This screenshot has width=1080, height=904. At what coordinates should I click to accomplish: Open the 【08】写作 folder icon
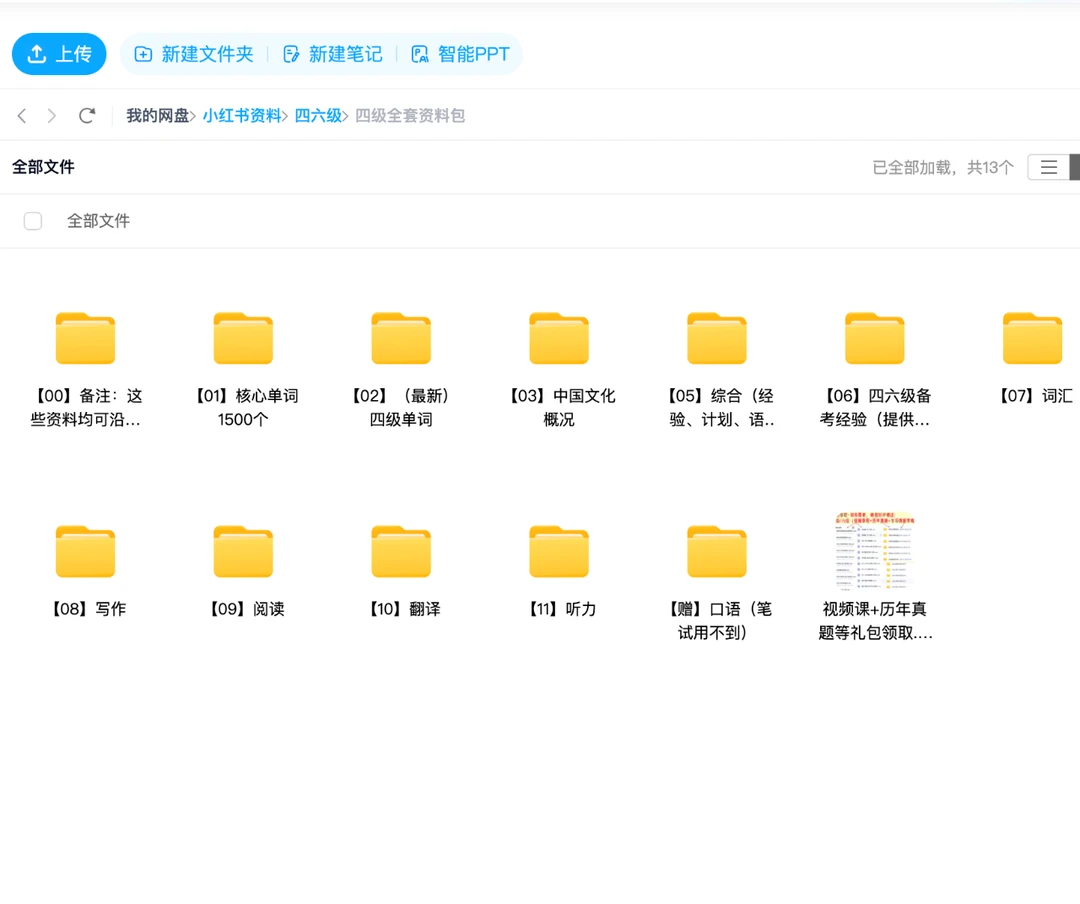tap(85, 551)
